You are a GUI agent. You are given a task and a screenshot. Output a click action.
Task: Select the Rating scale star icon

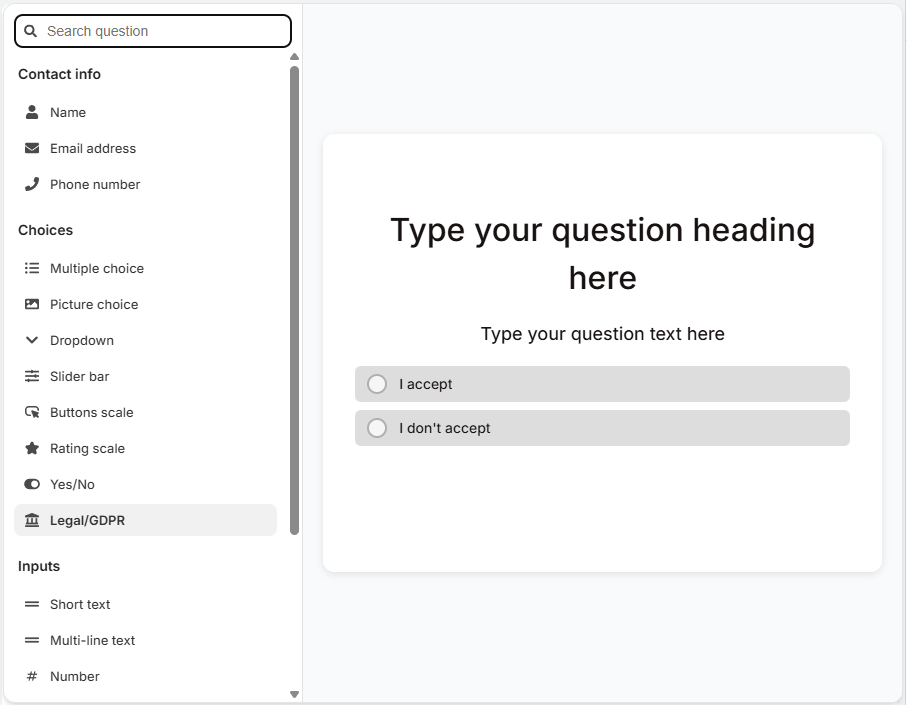tap(32, 448)
